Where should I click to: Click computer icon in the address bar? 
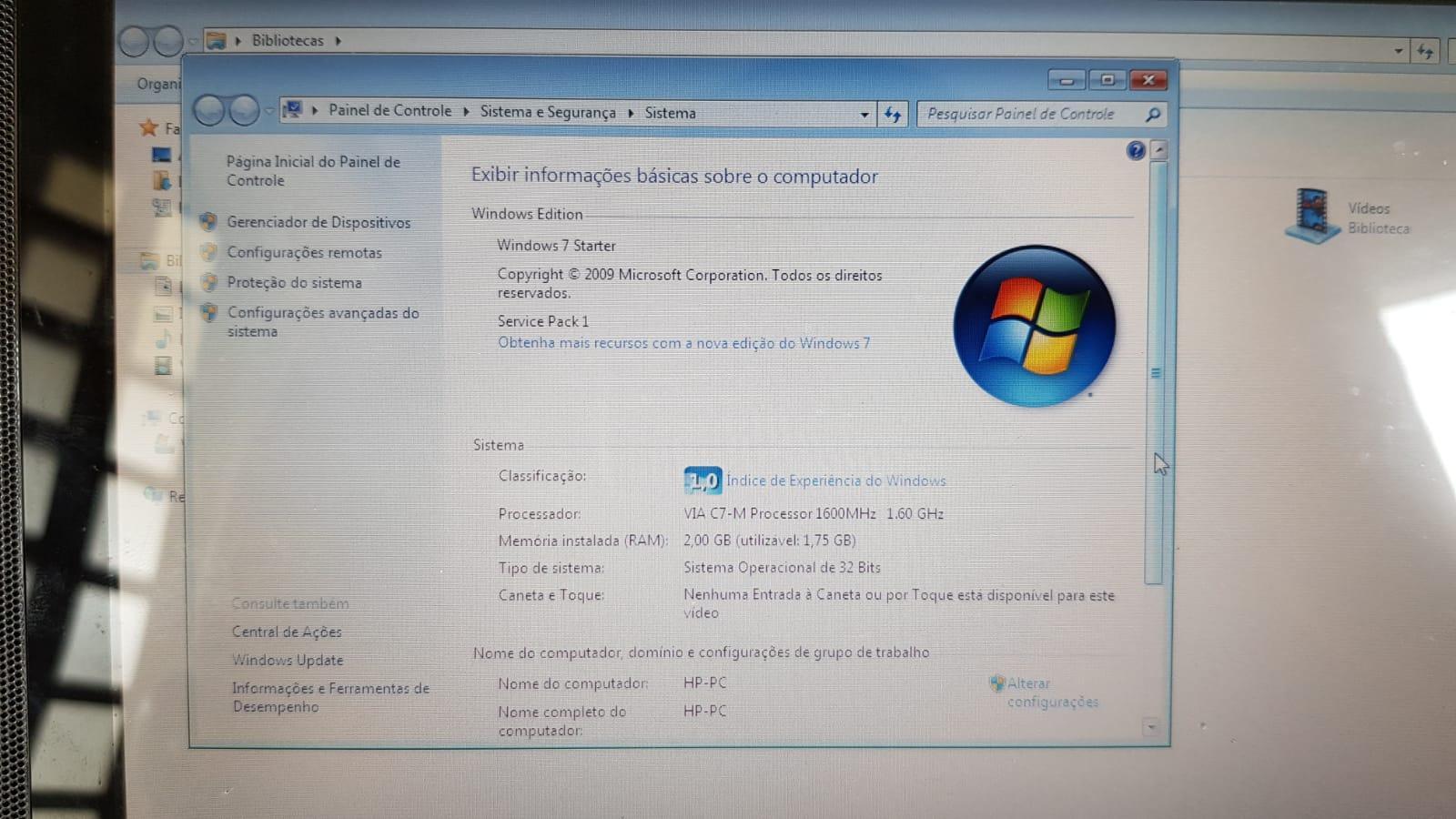coord(293,110)
